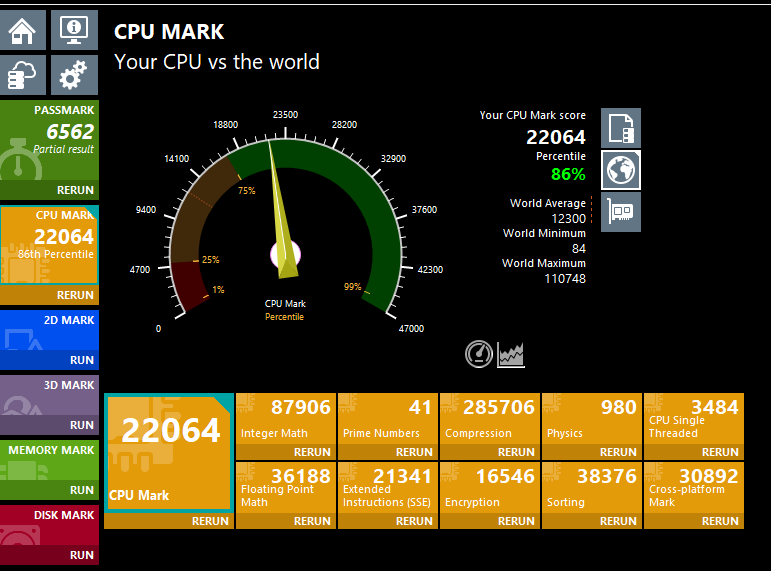This screenshot has width=771, height=571.
Task: Open the Prime Numbers 41 tile
Action: pos(387,419)
